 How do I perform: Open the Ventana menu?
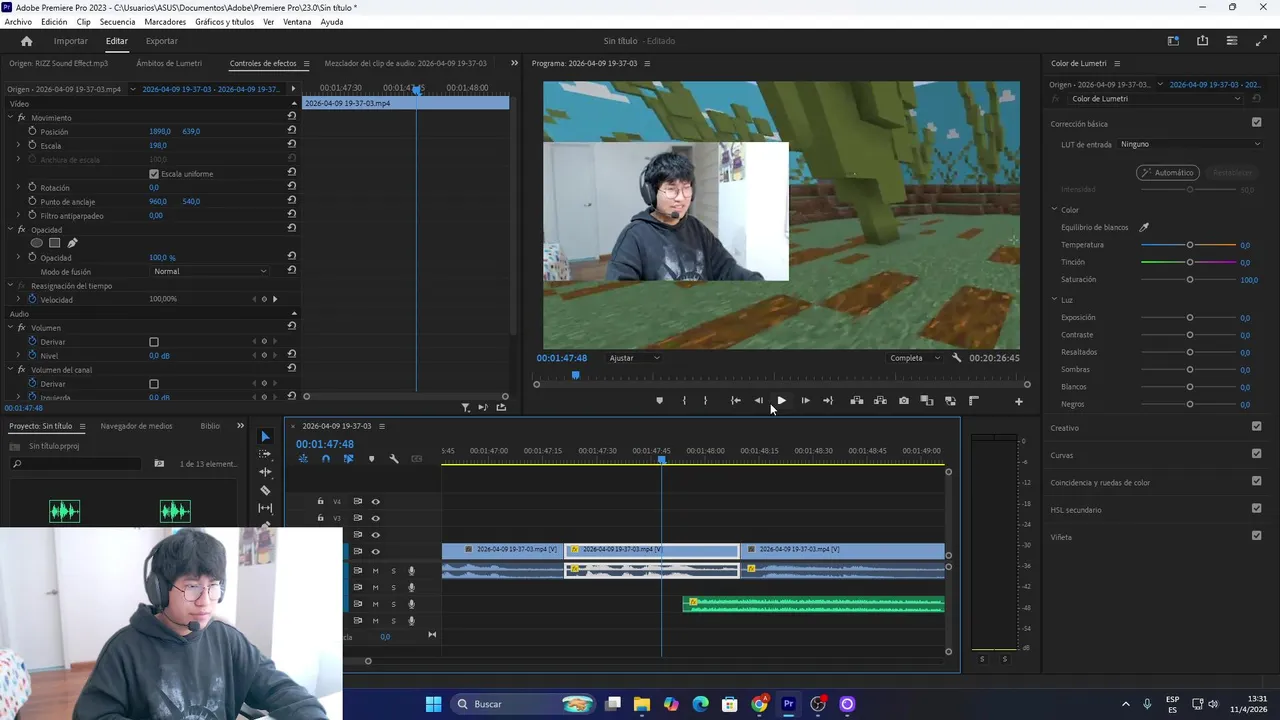(297, 22)
